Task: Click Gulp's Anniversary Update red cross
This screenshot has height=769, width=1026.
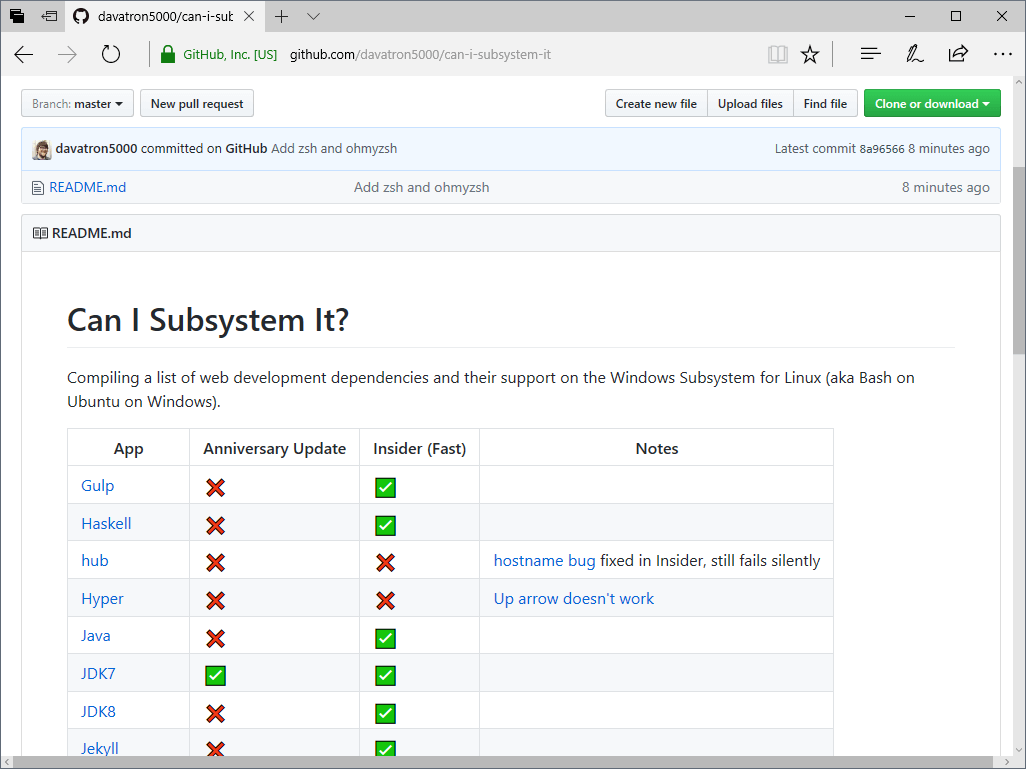Action: coord(215,487)
